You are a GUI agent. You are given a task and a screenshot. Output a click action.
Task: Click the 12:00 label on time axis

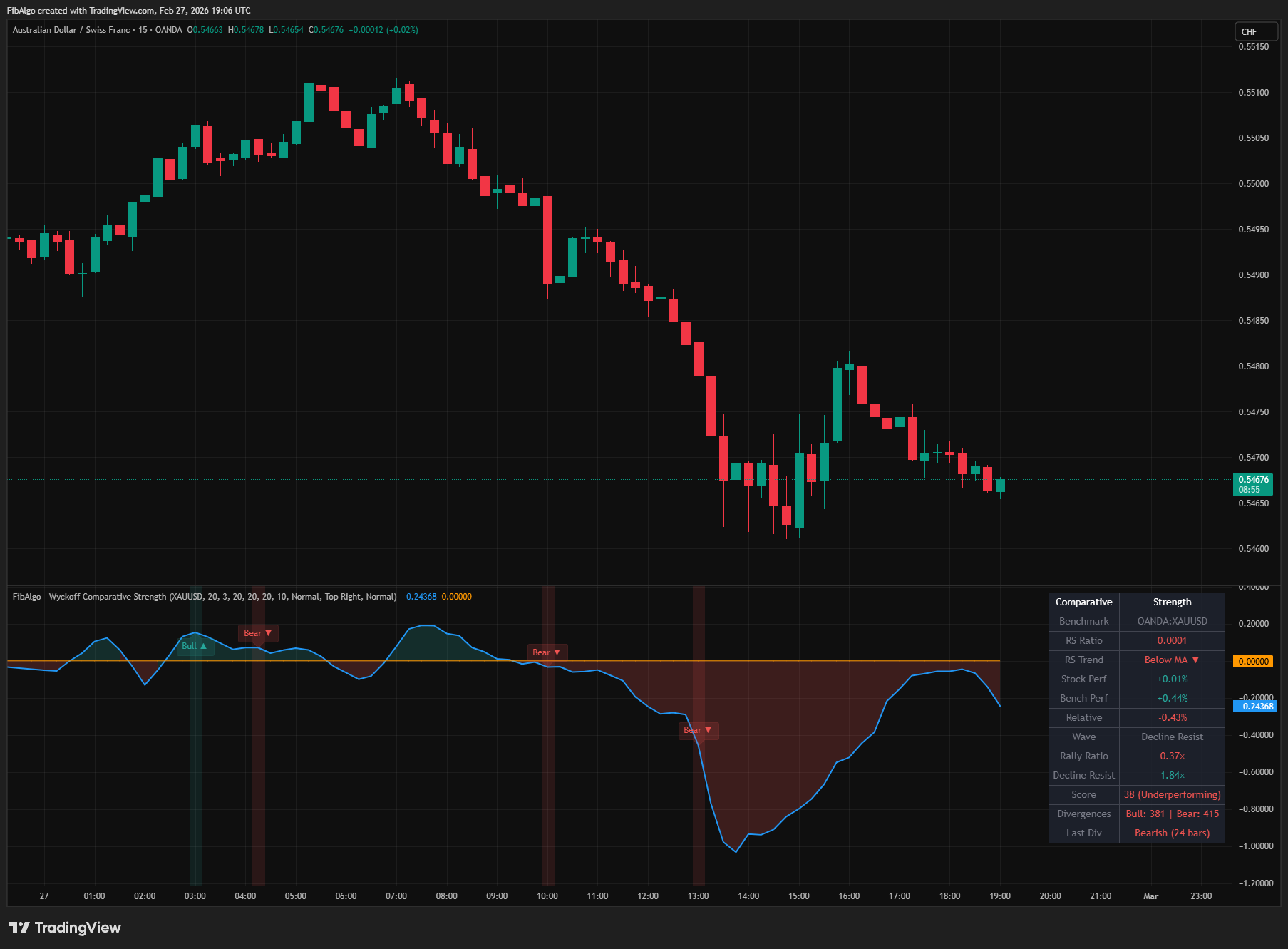click(x=647, y=896)
